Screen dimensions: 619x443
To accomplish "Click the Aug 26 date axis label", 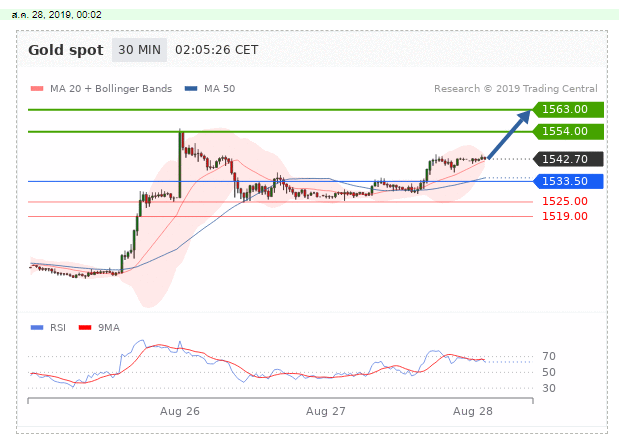I will pos(180,411).
